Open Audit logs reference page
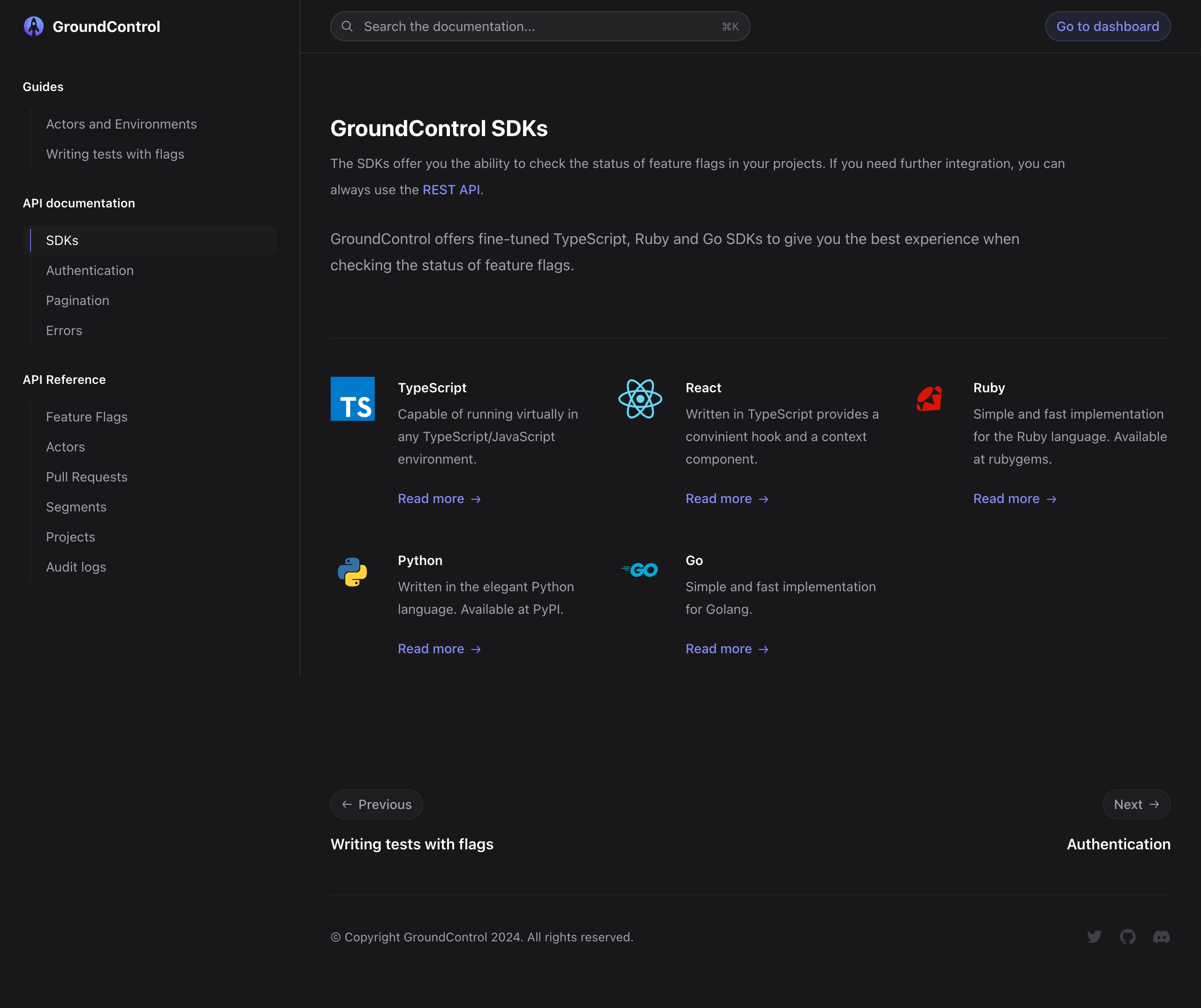This screenshot has width=1201, height=1008. tap(76, 567)
